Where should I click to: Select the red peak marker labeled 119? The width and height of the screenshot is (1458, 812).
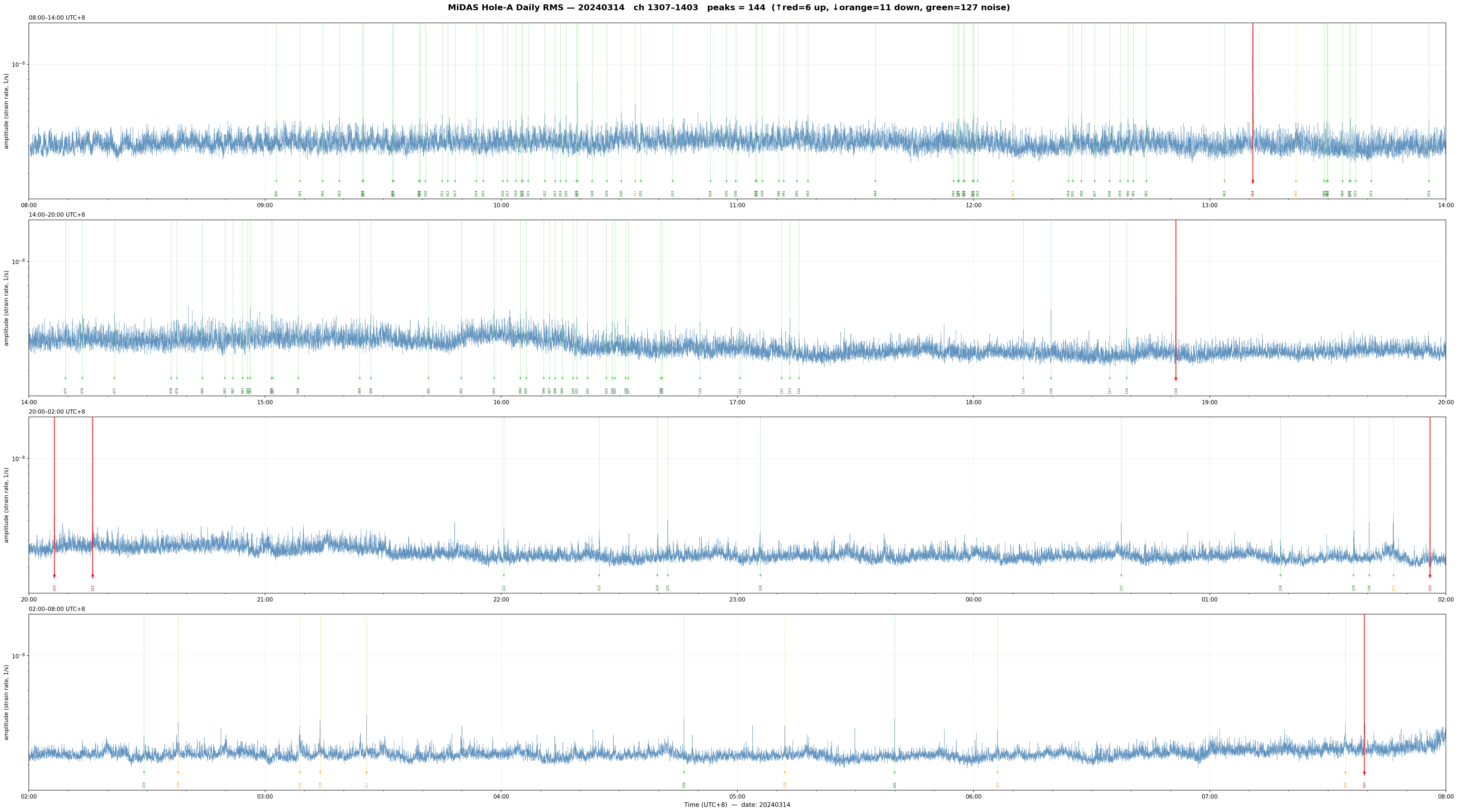pos(1176,378)
